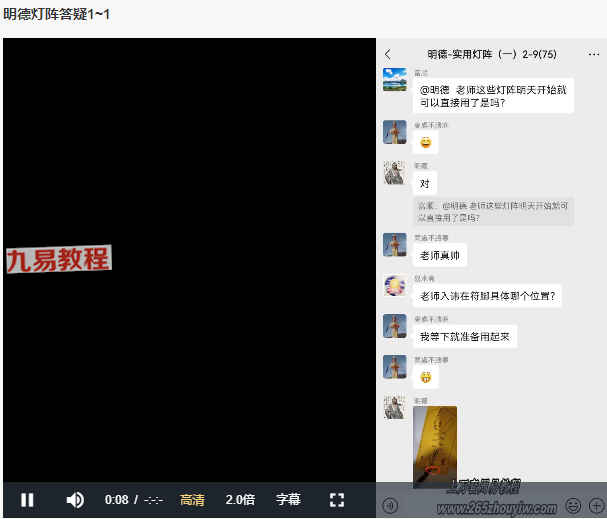Open the 高清 quality selector
The image size is (607, 519).
192,500
